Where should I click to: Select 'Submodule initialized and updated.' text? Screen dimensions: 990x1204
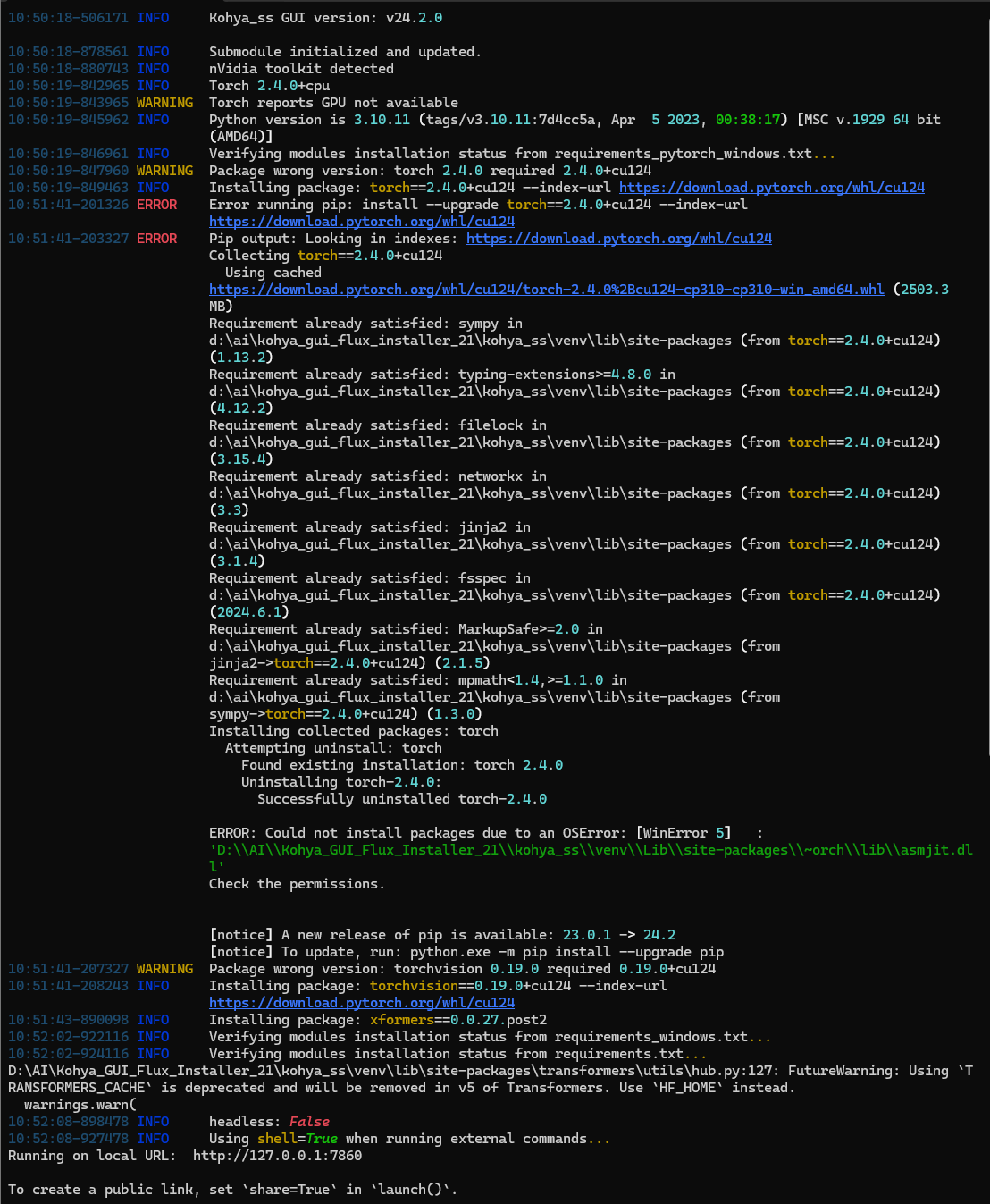345,52
